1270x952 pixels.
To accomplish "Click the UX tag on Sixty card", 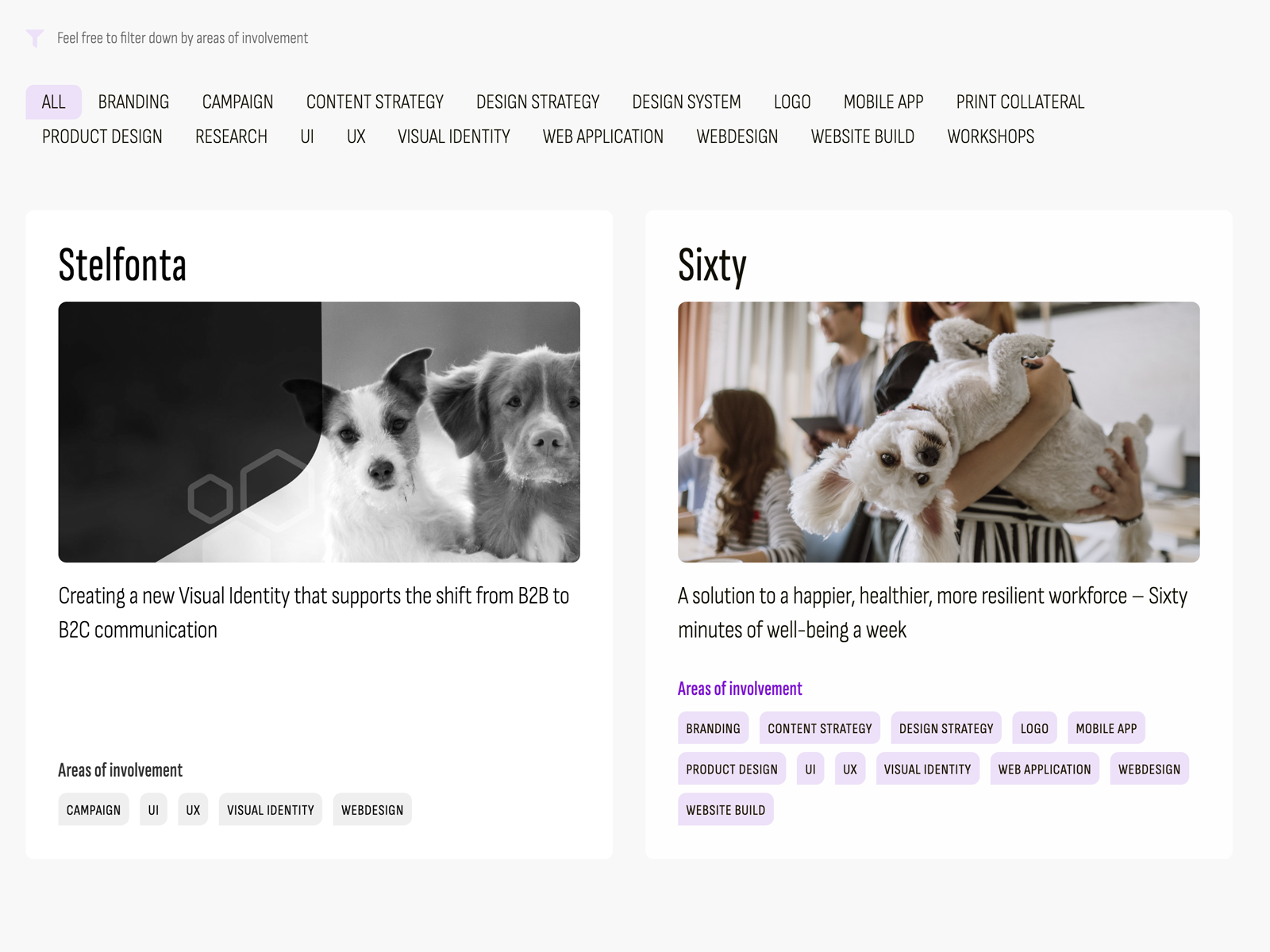I will (850, 769).
